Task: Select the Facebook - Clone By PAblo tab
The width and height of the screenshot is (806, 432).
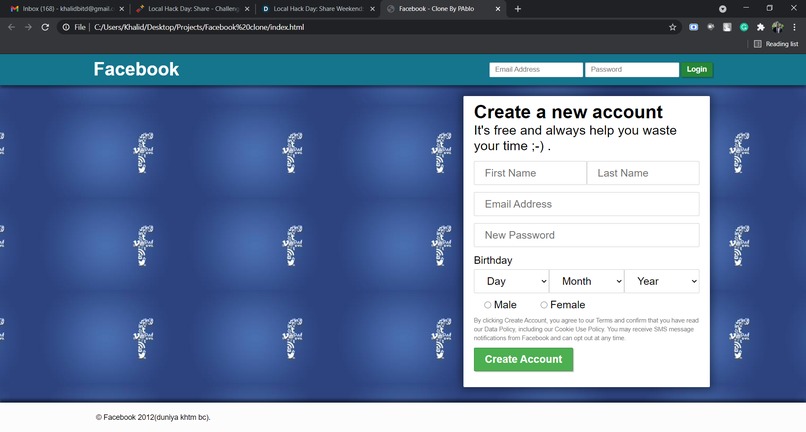Action: [443, 9]
